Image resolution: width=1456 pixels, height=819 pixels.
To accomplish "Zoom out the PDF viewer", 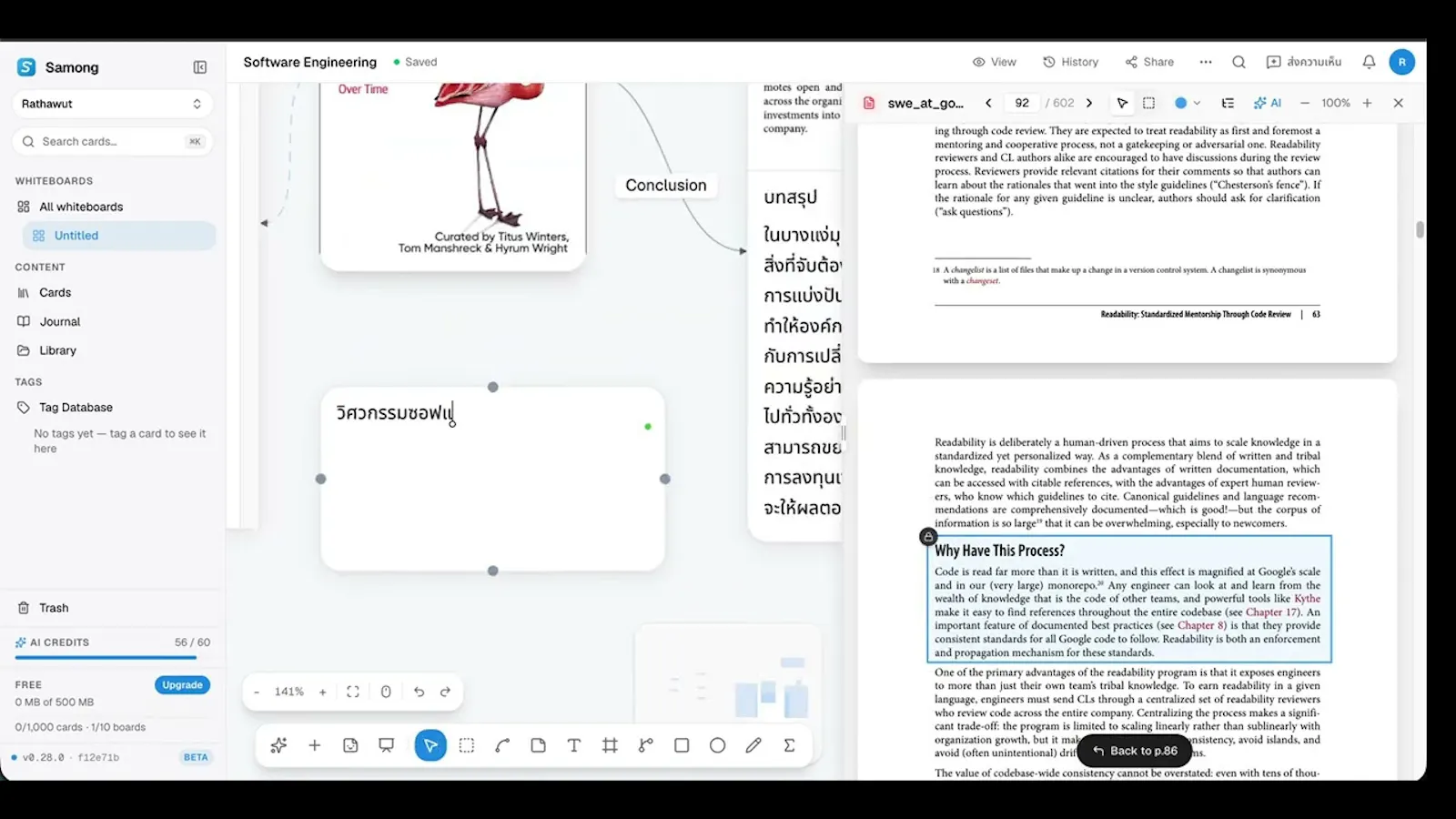I will tap(1304, 103).
